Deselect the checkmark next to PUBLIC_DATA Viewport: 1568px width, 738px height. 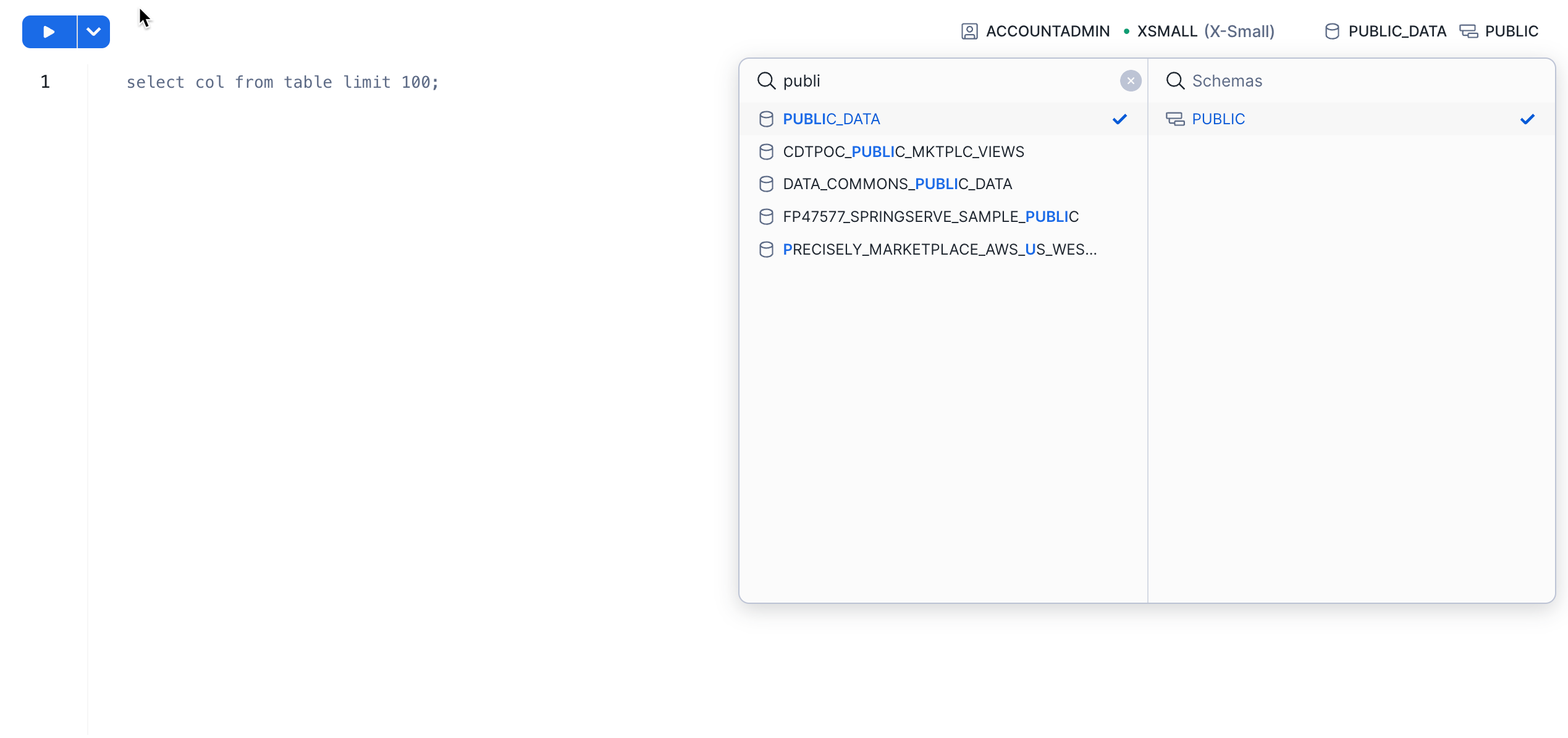(1119, 119)
